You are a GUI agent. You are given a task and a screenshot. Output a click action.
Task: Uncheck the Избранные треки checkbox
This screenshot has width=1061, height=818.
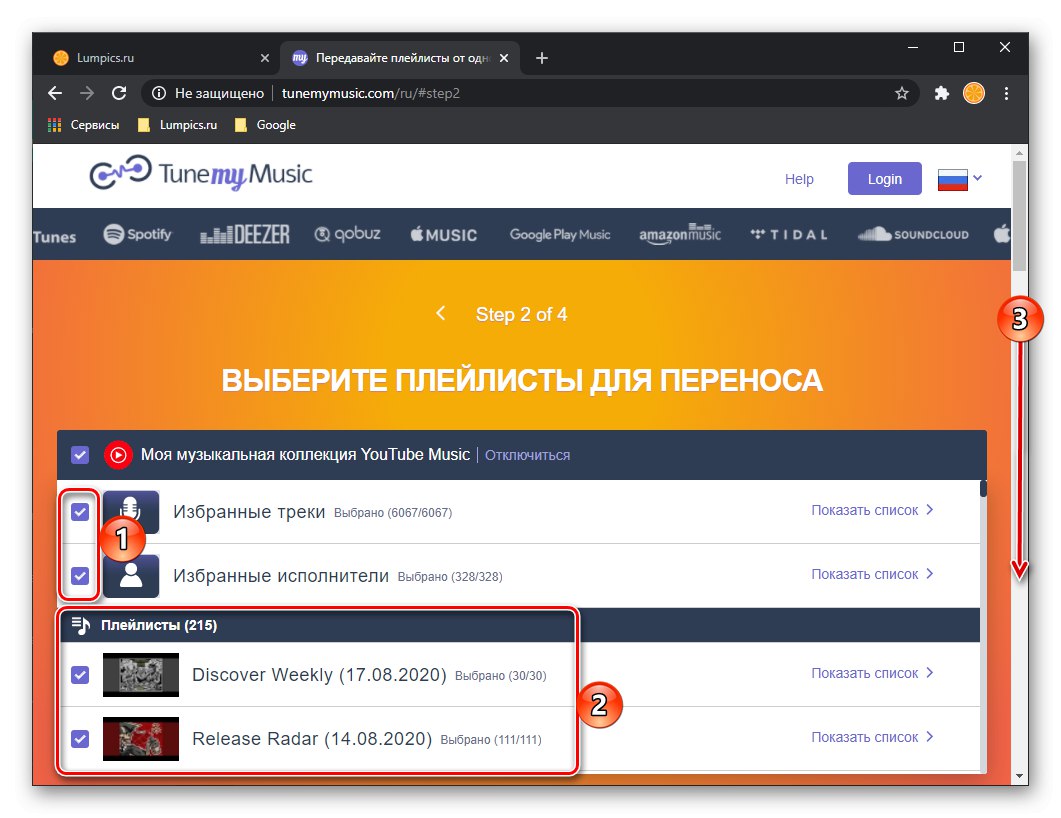pos(80,512)
